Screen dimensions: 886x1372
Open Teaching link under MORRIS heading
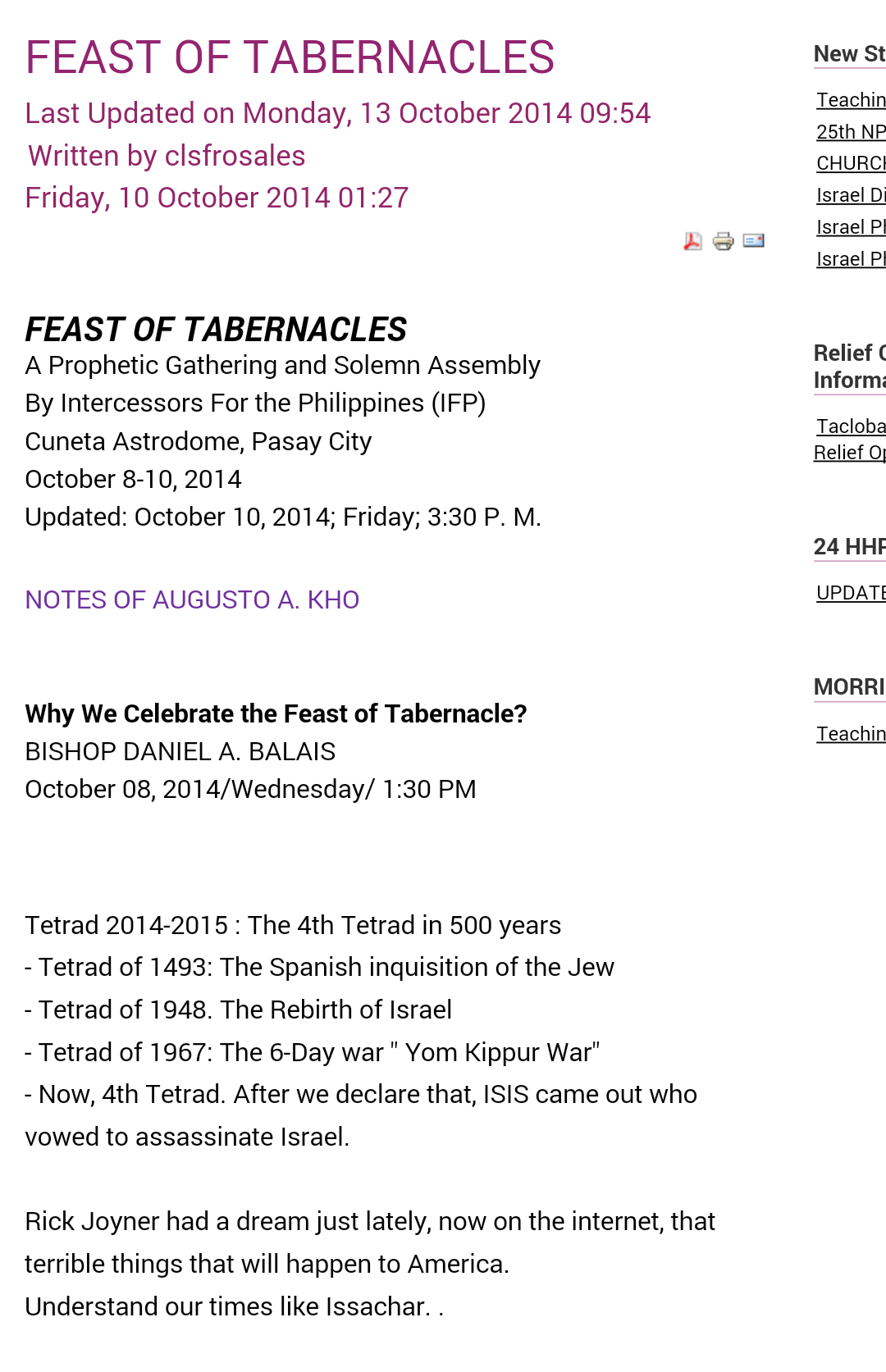851,734
